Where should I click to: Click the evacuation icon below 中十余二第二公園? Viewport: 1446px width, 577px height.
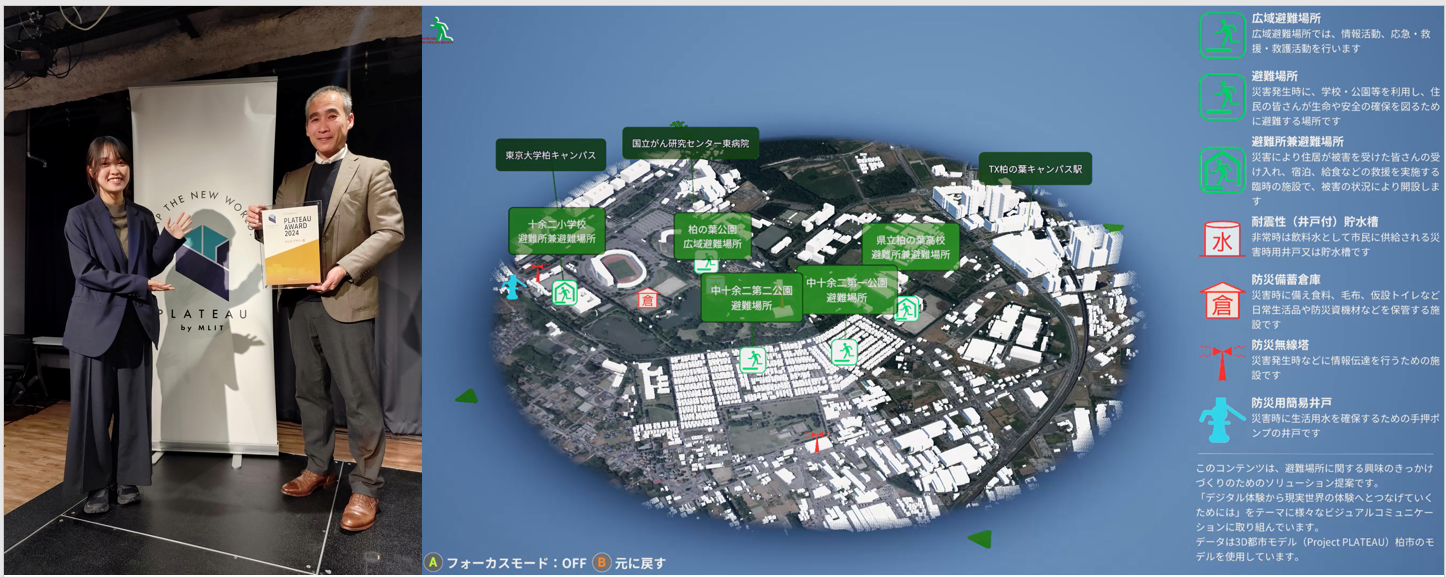pyautogui.click(x=753, y=360)
